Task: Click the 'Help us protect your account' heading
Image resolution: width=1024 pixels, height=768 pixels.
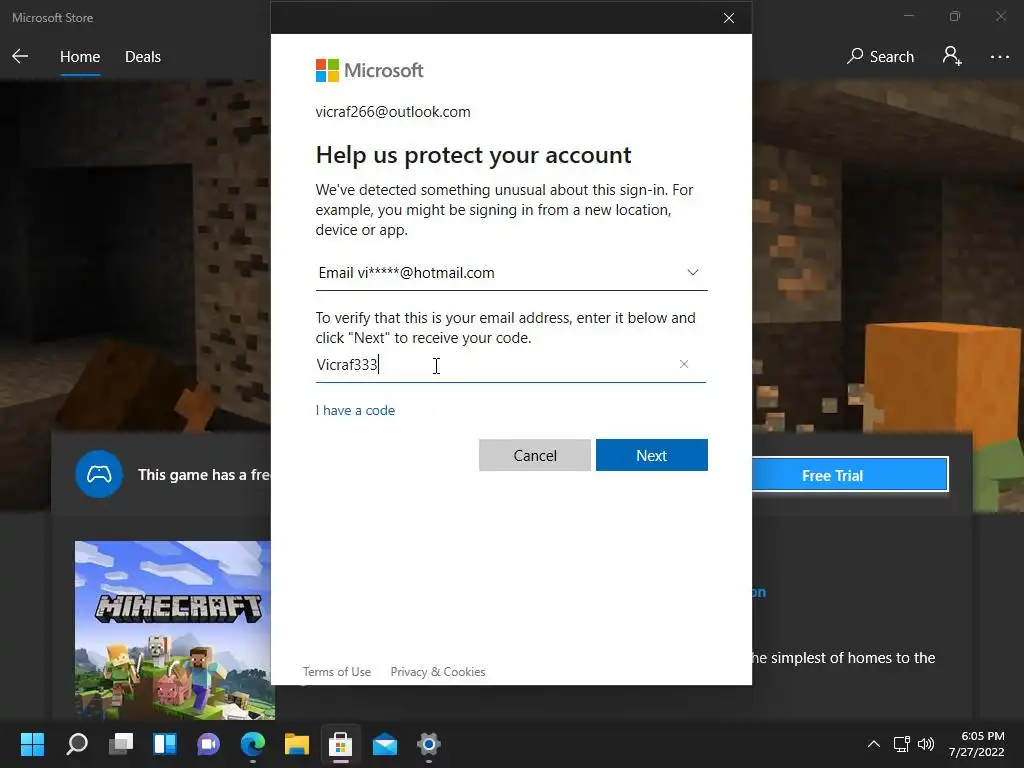Action: (x=473, y=155)
